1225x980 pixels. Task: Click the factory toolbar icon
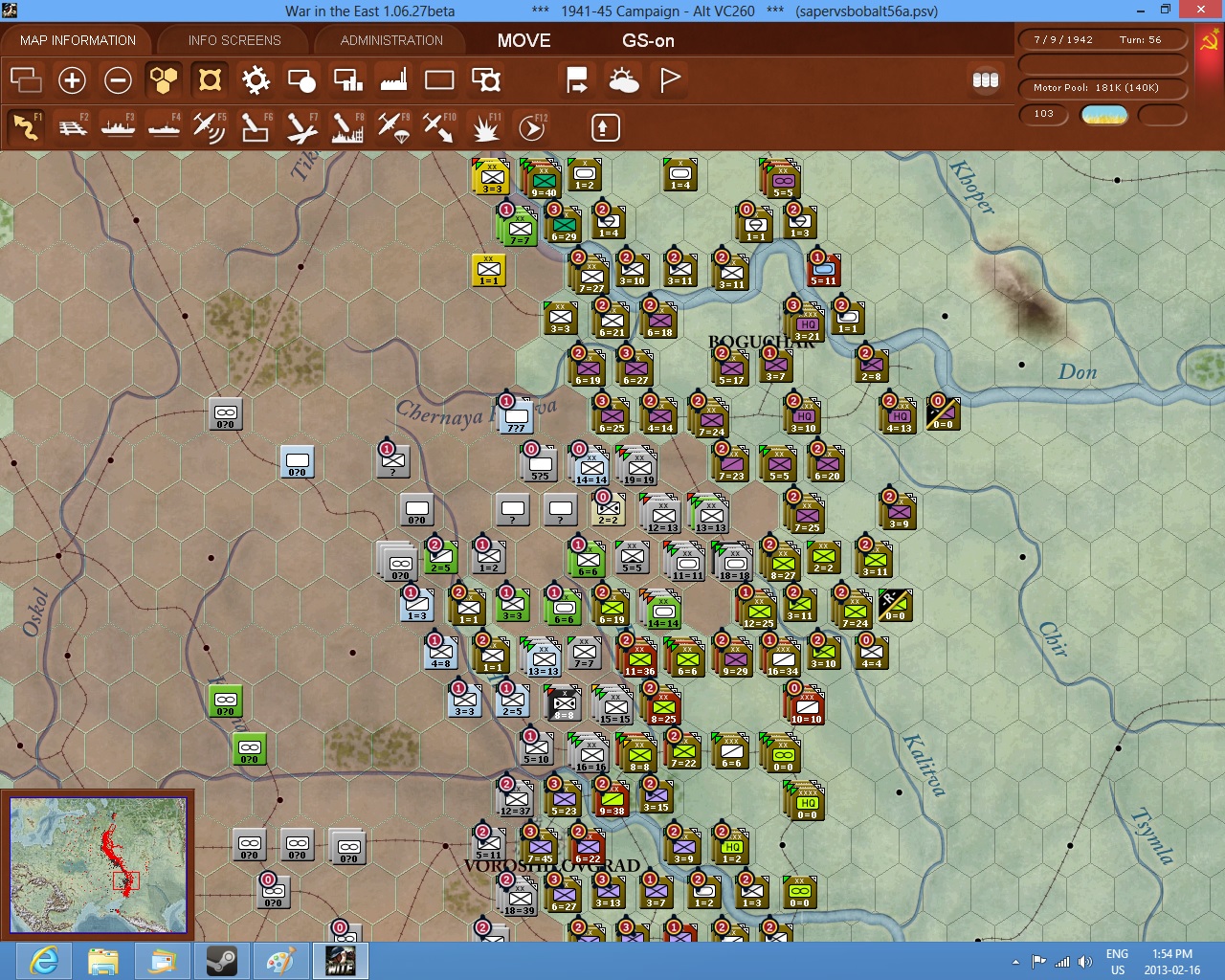click(393, 79)
